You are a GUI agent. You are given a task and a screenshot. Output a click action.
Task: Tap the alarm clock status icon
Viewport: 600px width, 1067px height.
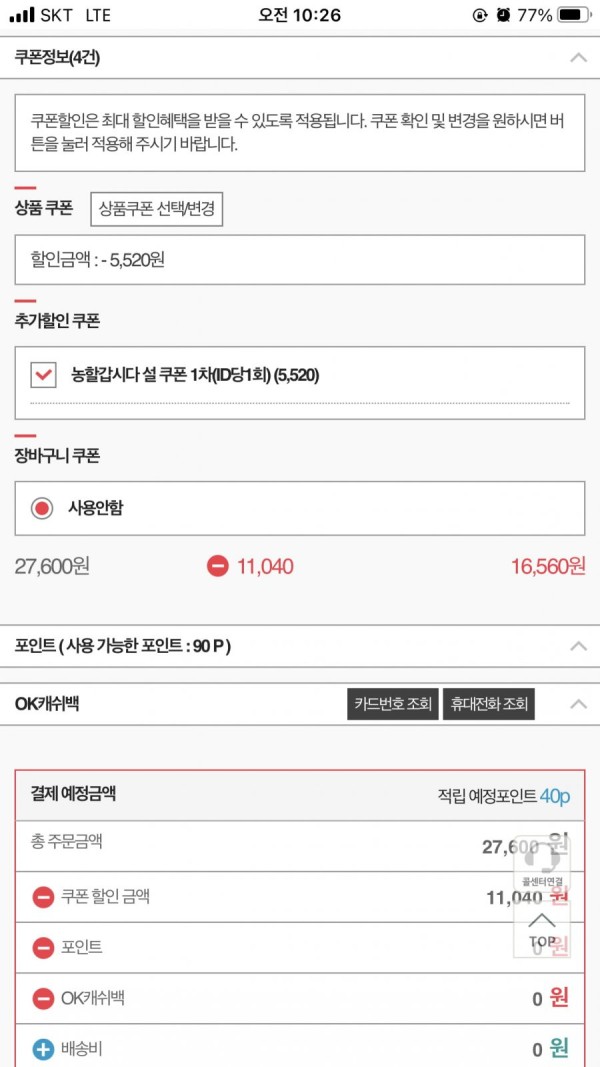pos(503,15)
